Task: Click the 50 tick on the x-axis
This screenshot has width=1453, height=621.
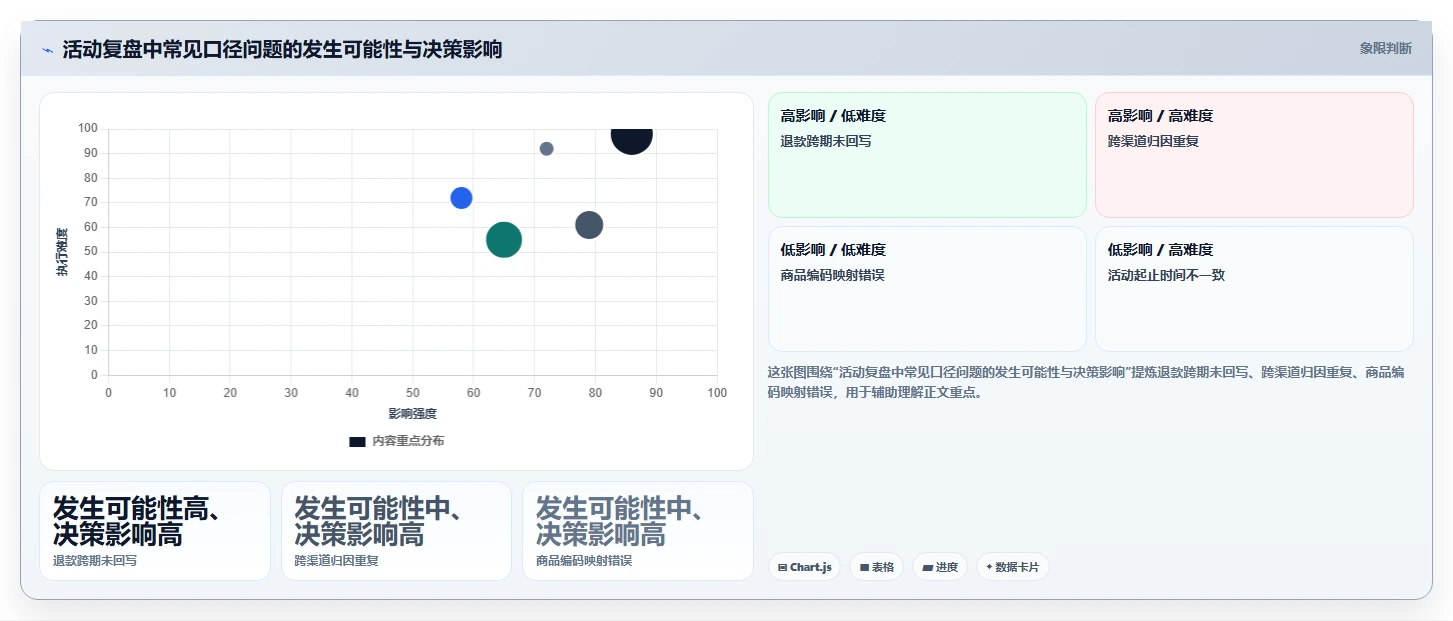Action: [x=412, y=393]
